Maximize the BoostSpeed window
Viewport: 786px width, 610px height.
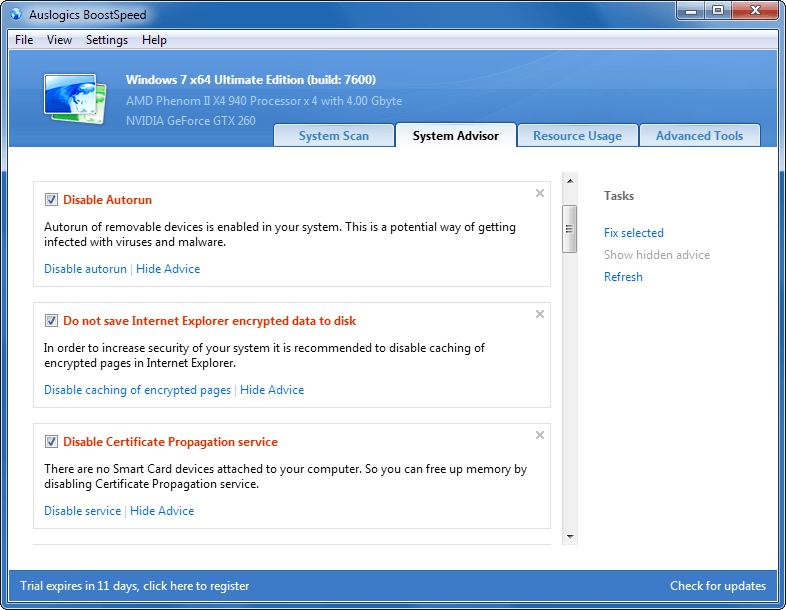coord(718,11)
